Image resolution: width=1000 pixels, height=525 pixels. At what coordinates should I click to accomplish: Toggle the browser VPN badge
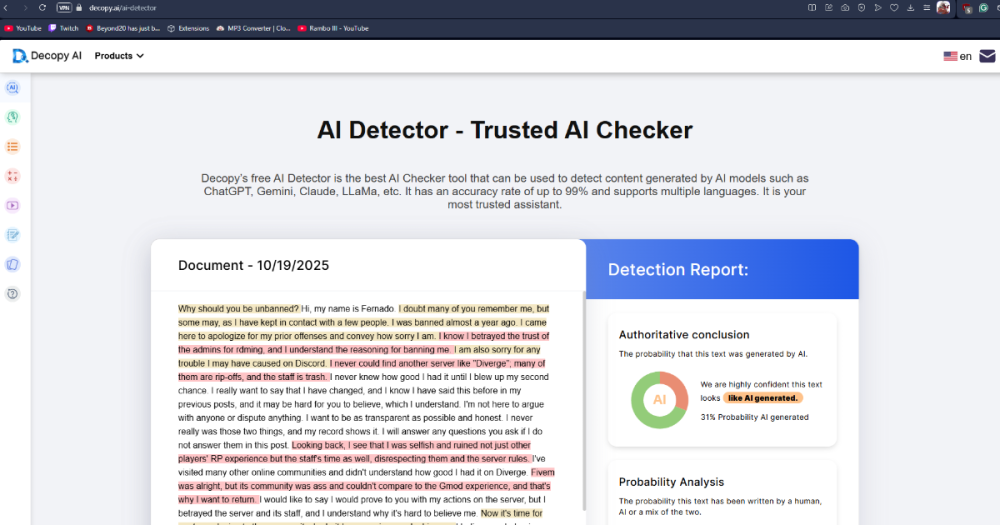click(64, 8)
